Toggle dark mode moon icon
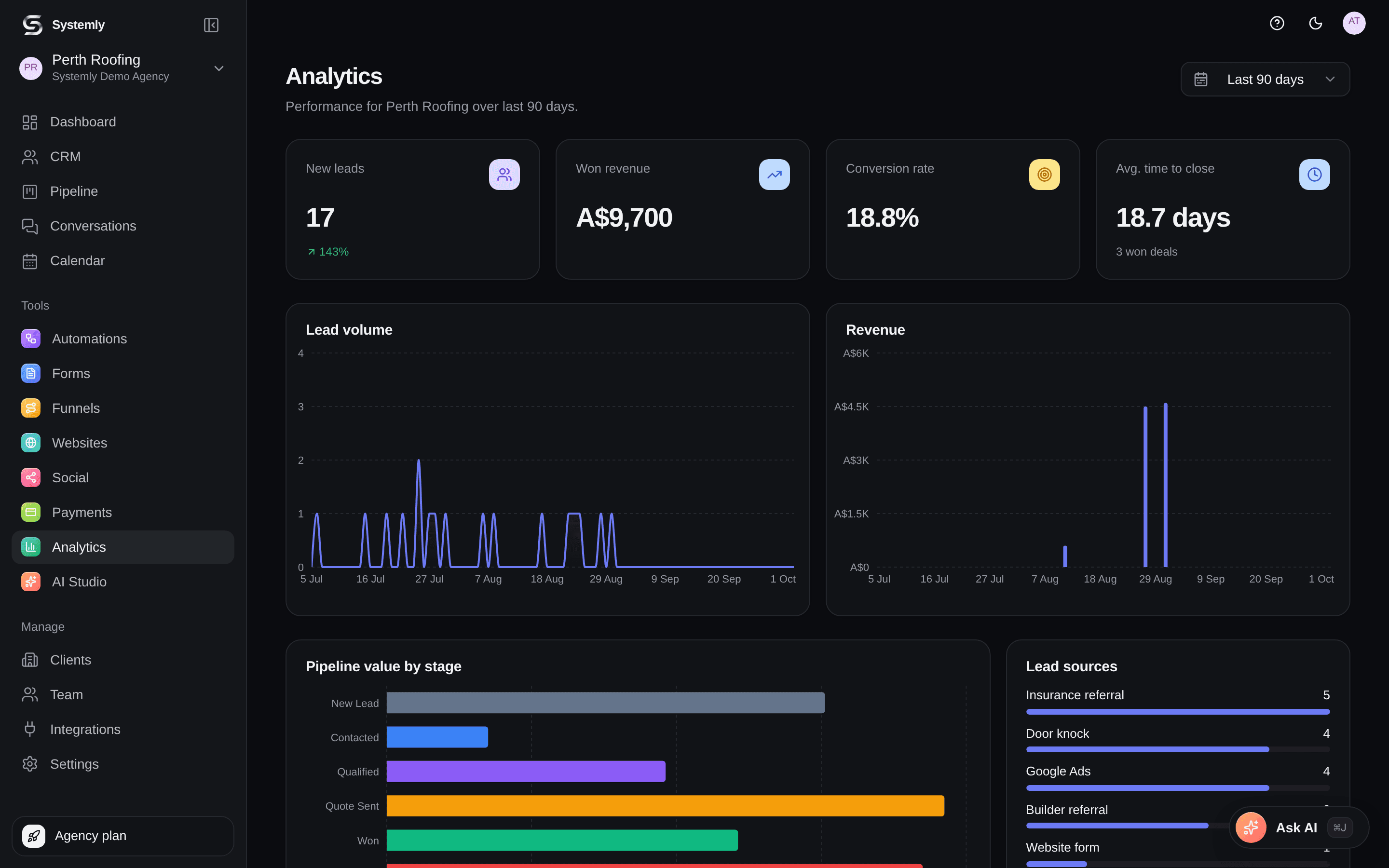The image size is (1389, 868). 1315,23
